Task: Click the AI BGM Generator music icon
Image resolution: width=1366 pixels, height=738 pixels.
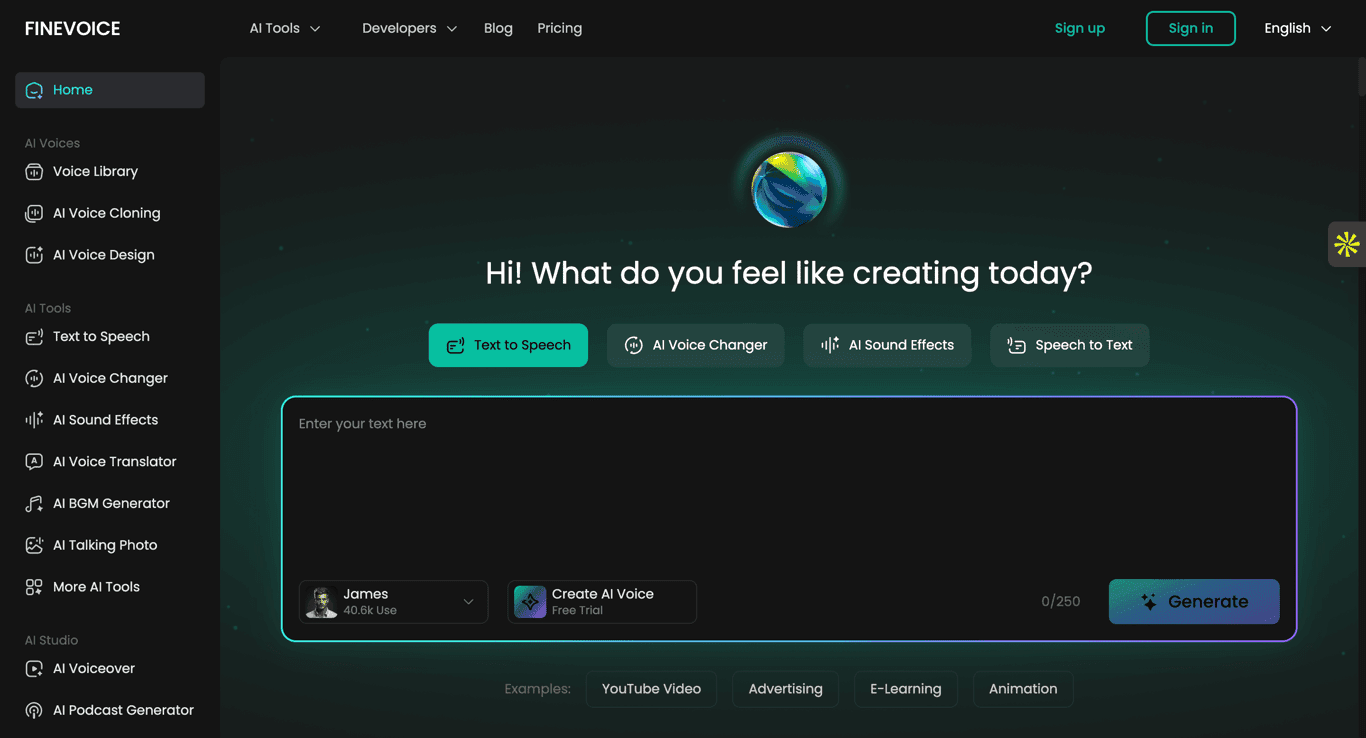Action: 34,504
